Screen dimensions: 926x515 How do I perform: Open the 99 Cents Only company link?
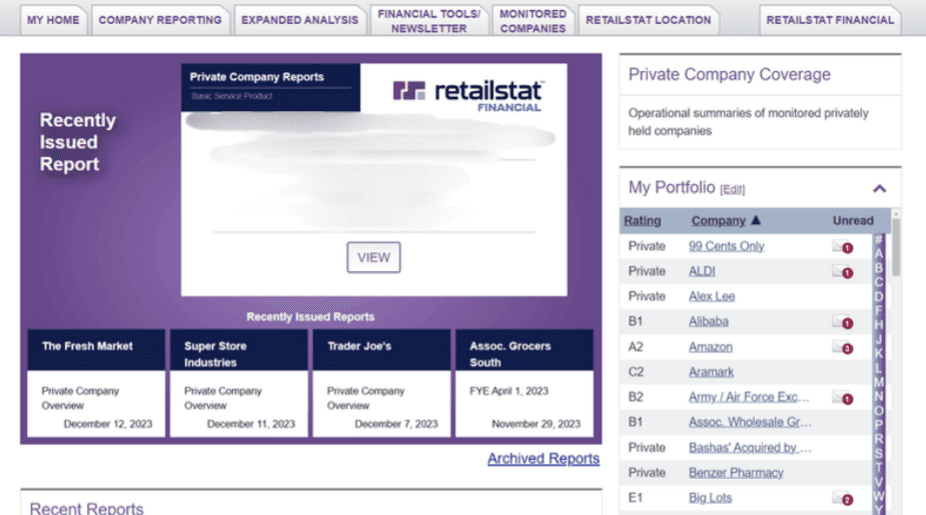[726, 246]
